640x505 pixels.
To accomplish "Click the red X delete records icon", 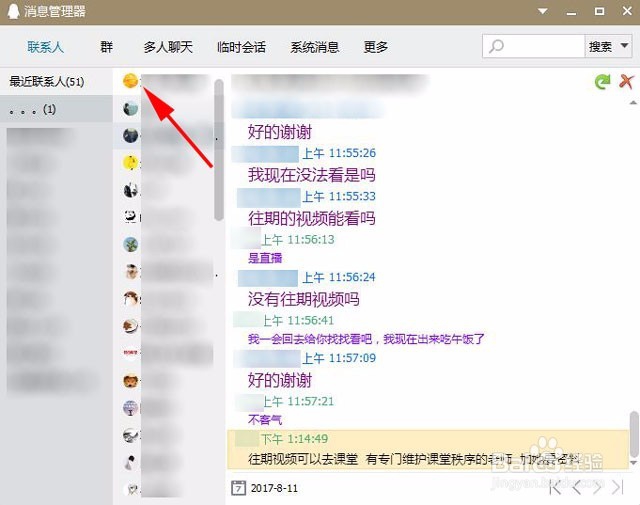I will [x=626, y=81].
